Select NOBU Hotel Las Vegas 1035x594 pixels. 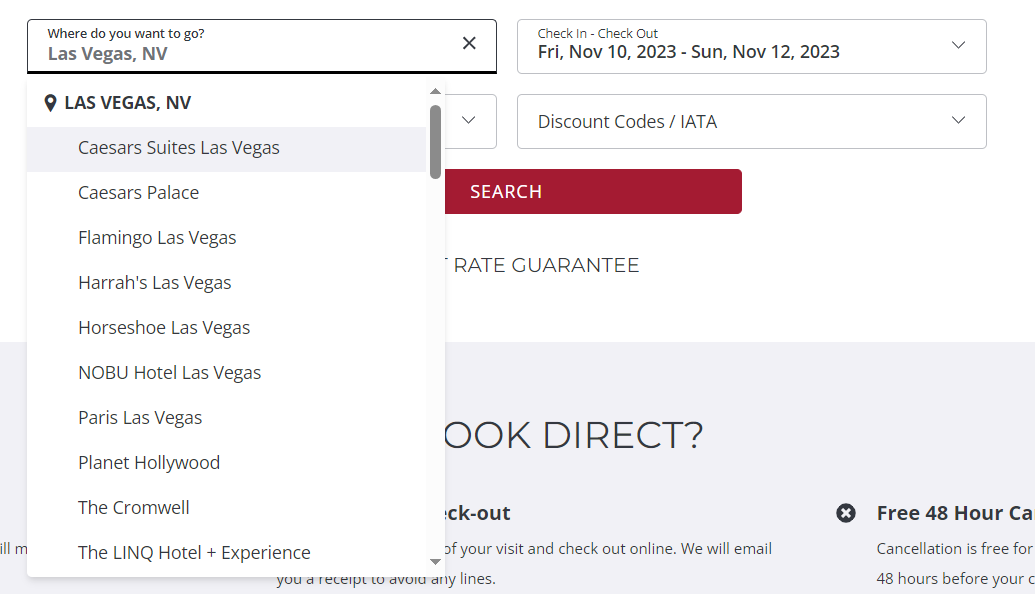pyautogui.click(x=170, y=373)
